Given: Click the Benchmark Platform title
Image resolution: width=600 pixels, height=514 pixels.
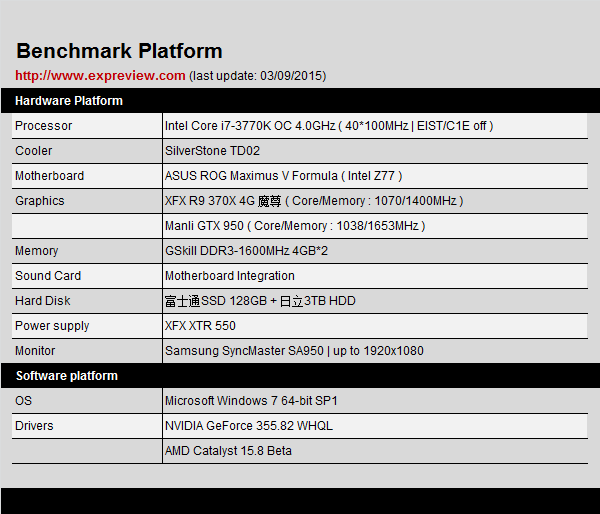Looking at the screenshot, I should [x=119, y=51].
